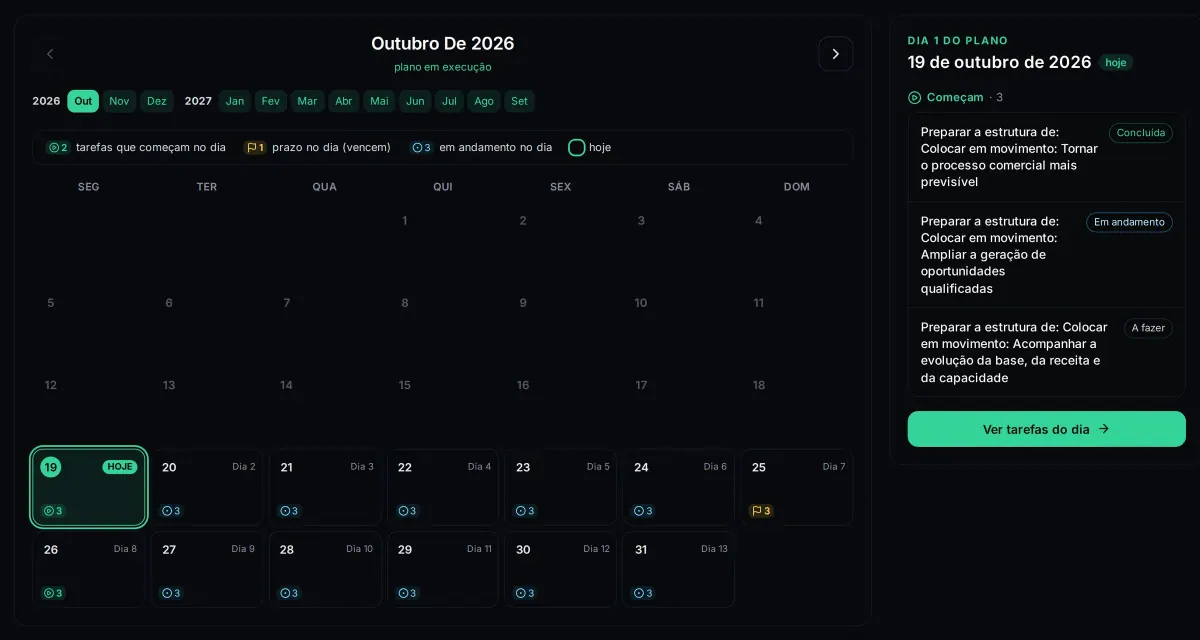
Task: Choose the Mai month tab
Action: (x=379, y=101)
